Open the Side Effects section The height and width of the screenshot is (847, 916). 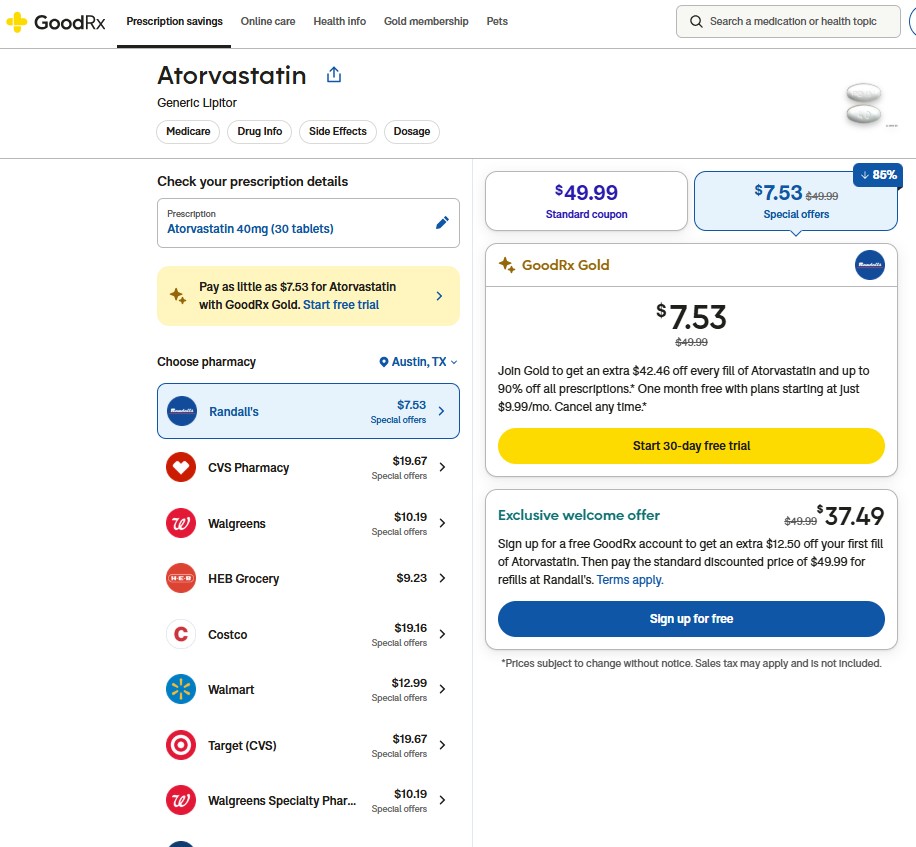coord(337,131)
